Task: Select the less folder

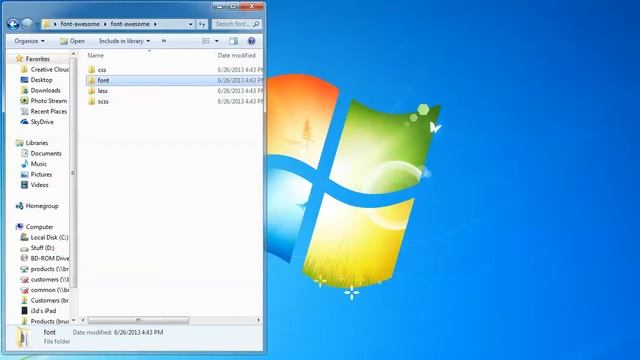Action: [x=102, y=91]
